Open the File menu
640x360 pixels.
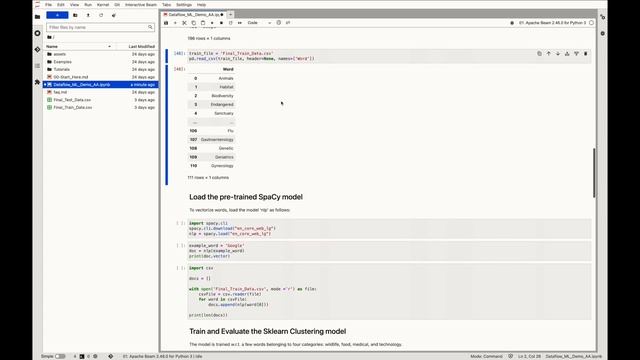coord(48,4)
